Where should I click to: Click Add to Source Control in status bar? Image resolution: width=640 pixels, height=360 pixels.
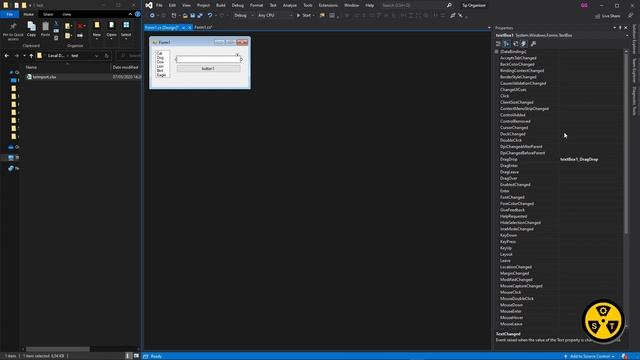[x=589, y=356]
